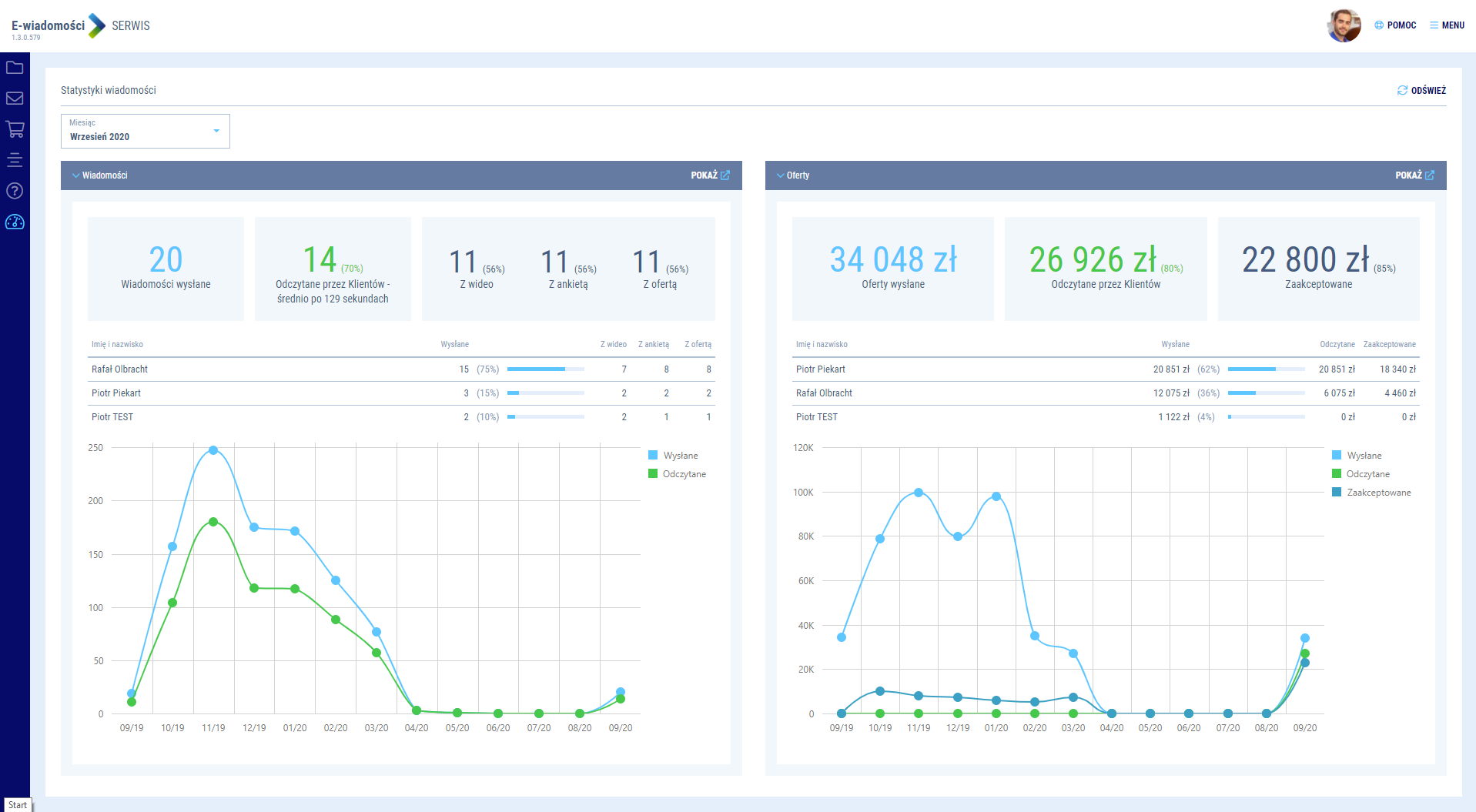Screen dimensions: 1476x812
Task: Open the MENU in top right
Action: click(1447, 25)
